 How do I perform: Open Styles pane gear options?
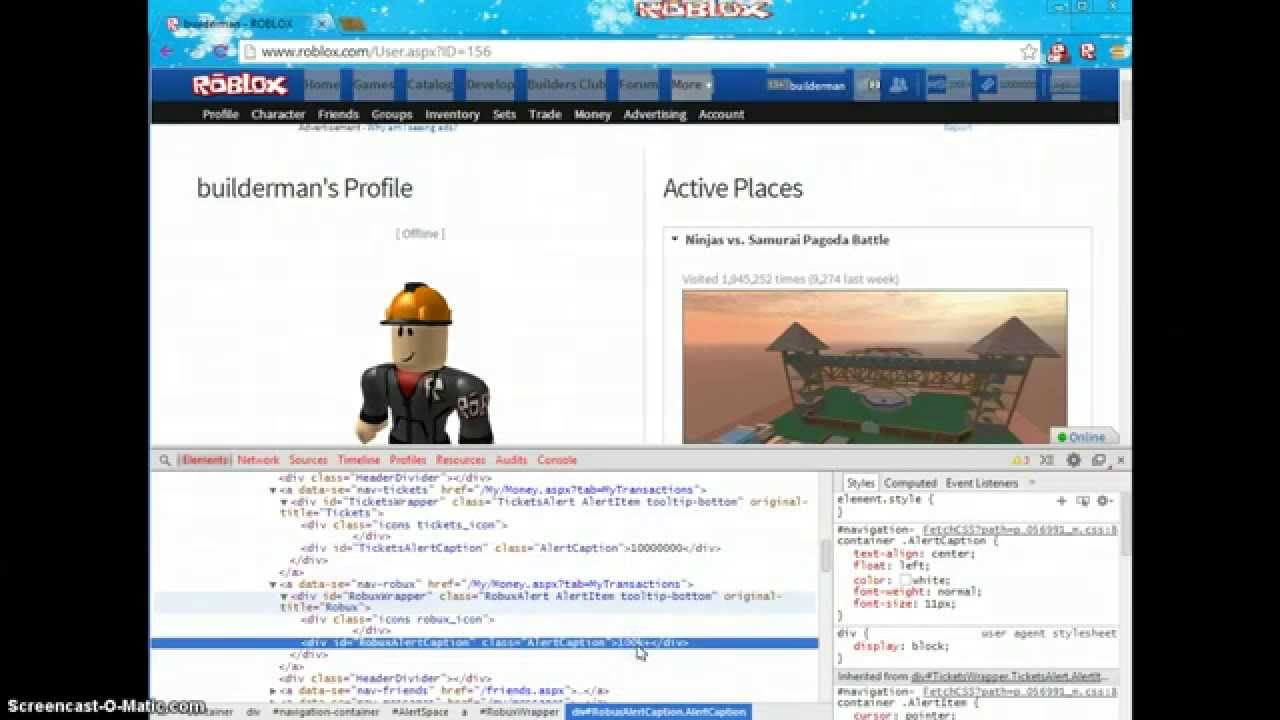tap(1104, 500)
